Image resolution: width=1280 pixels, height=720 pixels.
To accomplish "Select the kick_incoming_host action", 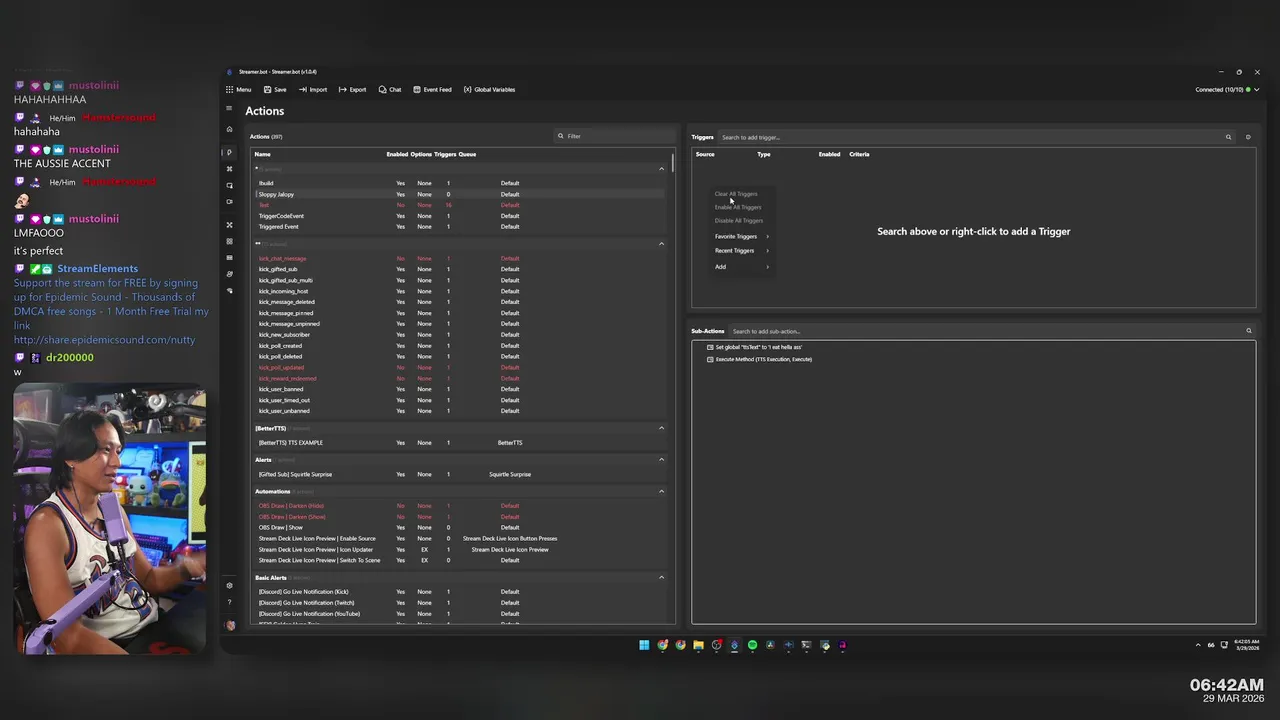I will click(x=460, y=291).
